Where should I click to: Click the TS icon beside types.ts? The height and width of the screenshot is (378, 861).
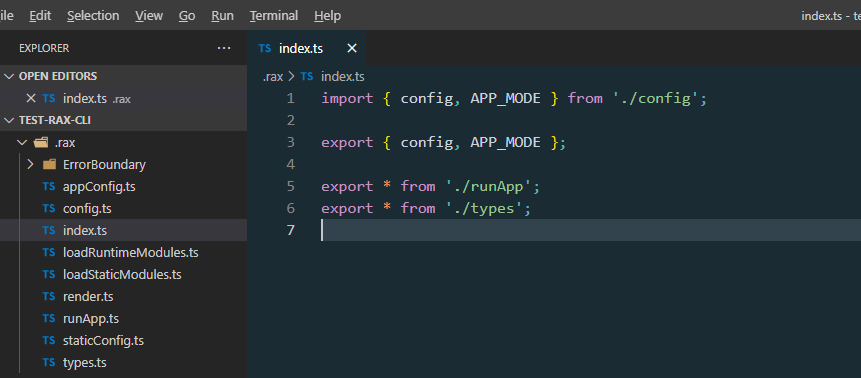coord(49,363)
